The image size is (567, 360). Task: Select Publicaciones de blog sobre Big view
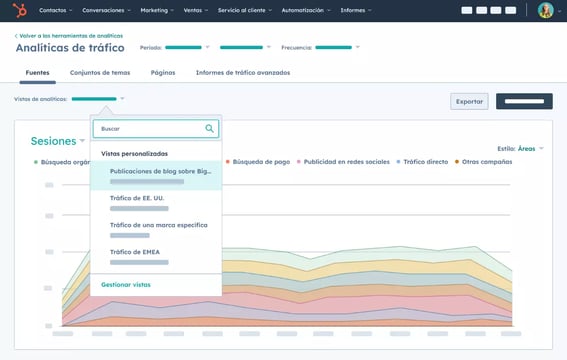tap(156, 176)
